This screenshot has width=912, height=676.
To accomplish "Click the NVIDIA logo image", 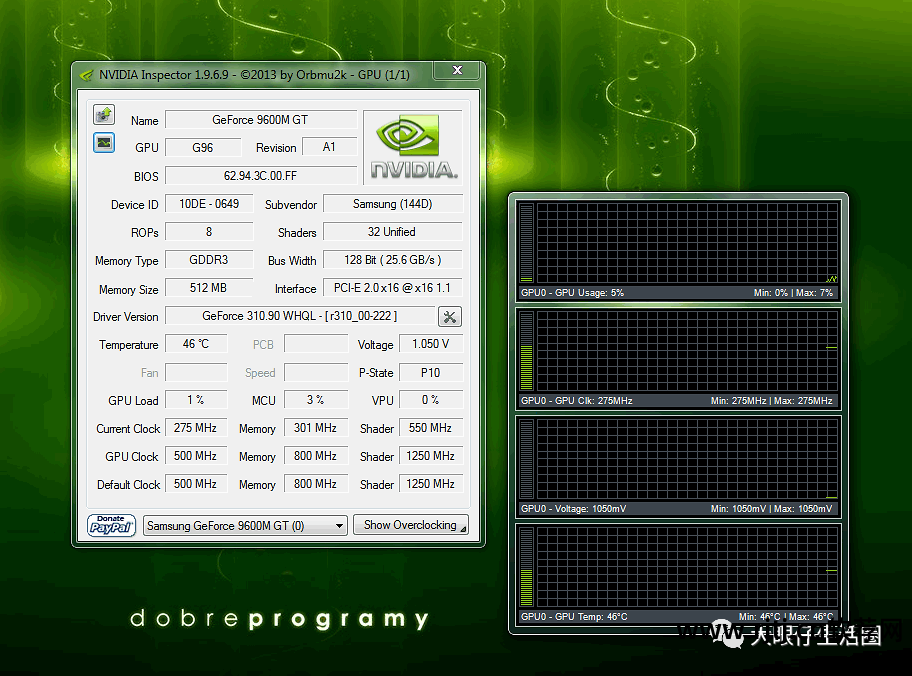I will coord(413,147).
